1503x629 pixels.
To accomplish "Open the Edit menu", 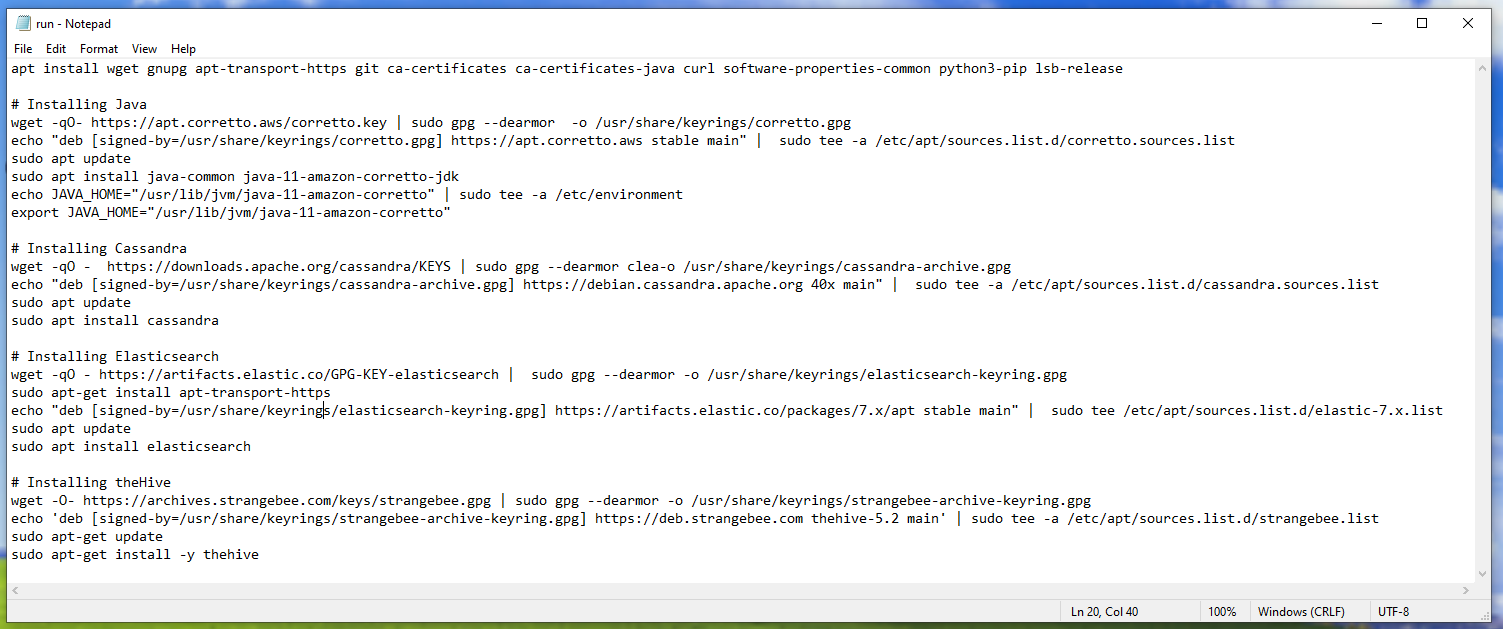I will coord(56,48).
